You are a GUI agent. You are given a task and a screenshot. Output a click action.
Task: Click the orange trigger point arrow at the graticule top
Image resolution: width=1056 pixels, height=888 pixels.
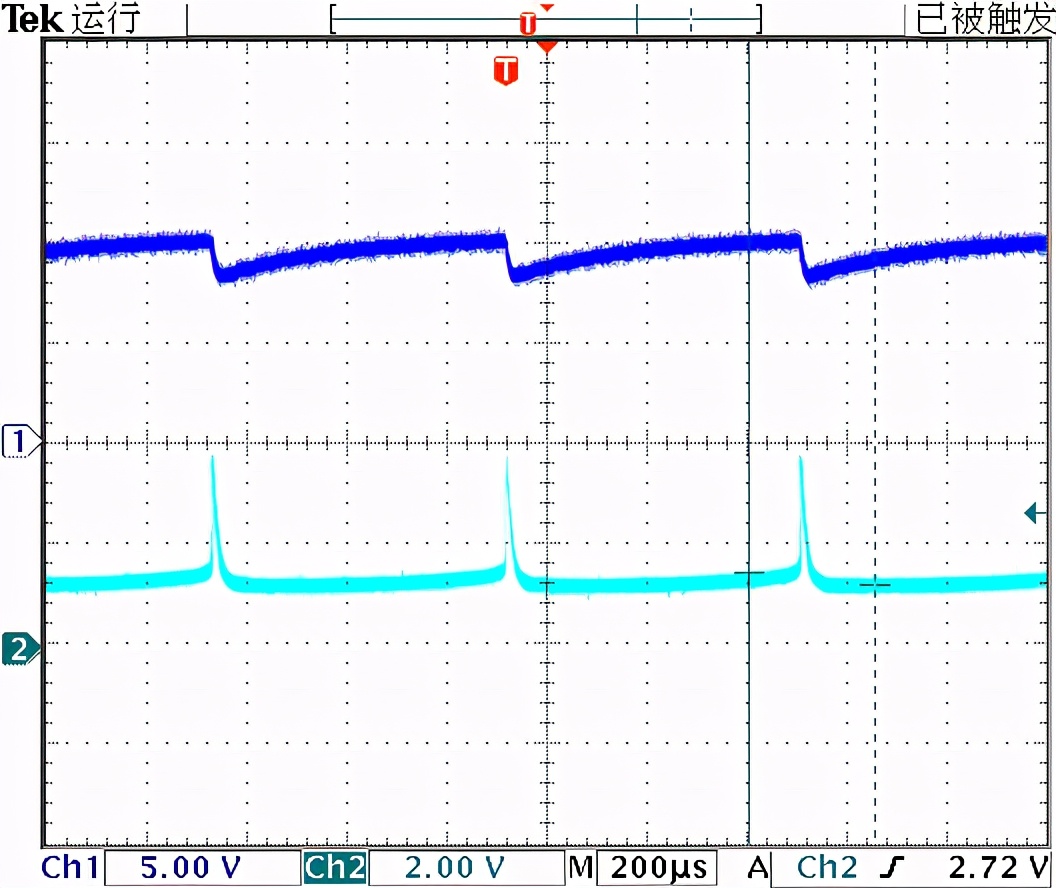click(547, 47)
